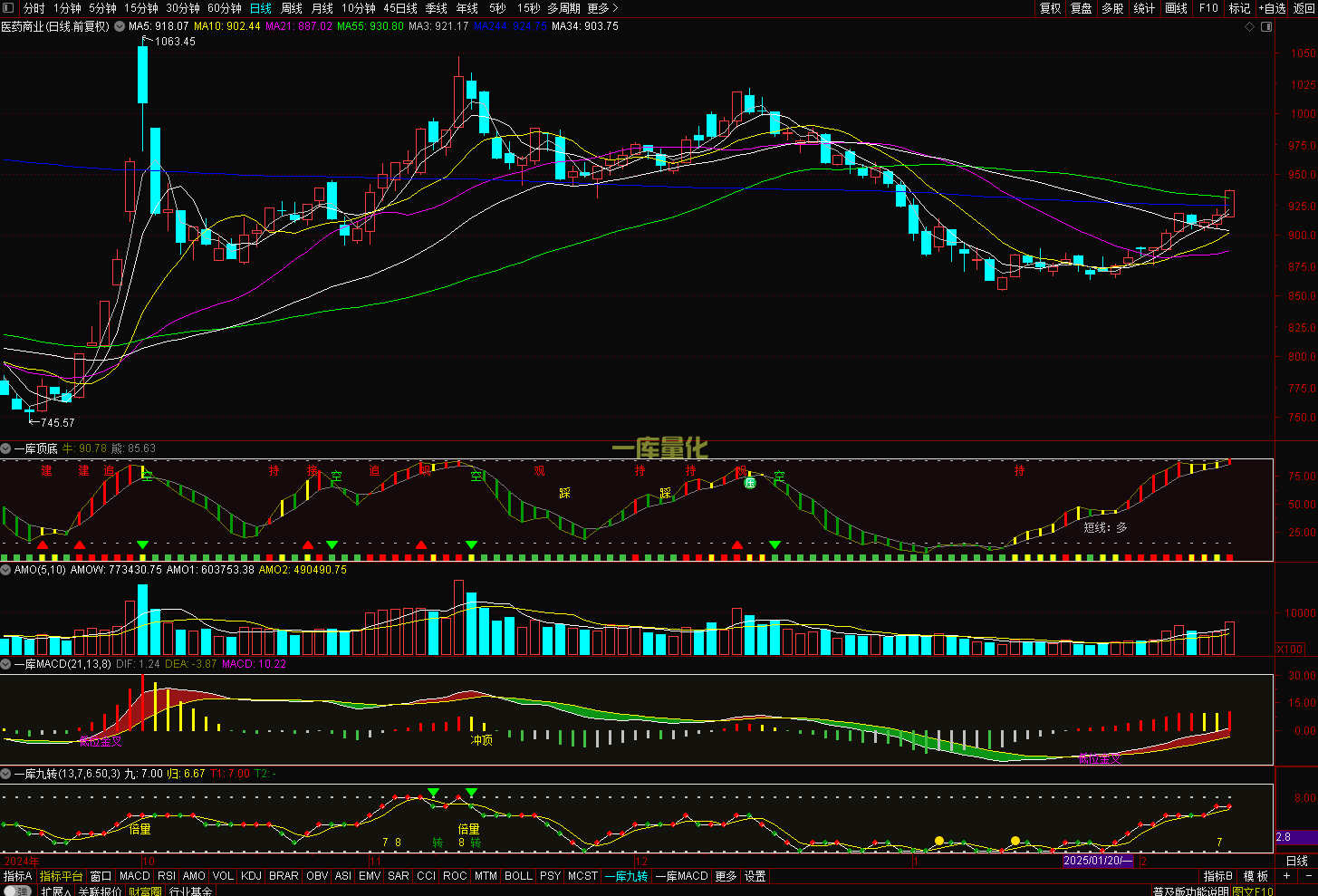1318x896 pixels.
Task: Click the 返回 button
Action: (x=1304, y=8)
